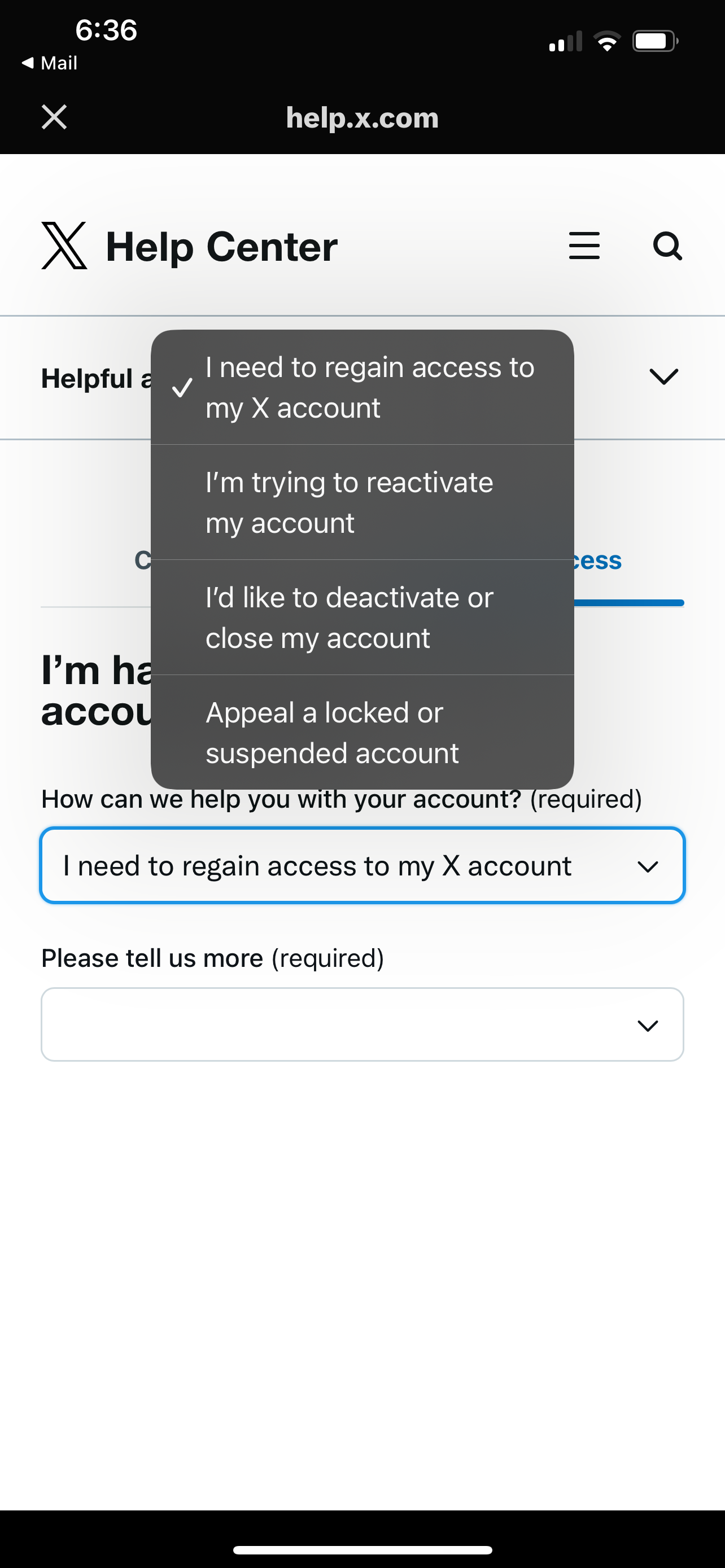Pick 'Appeal a locked or suspended account'
This screenshot has height=1568, width=725.
(x=362, y=732)
